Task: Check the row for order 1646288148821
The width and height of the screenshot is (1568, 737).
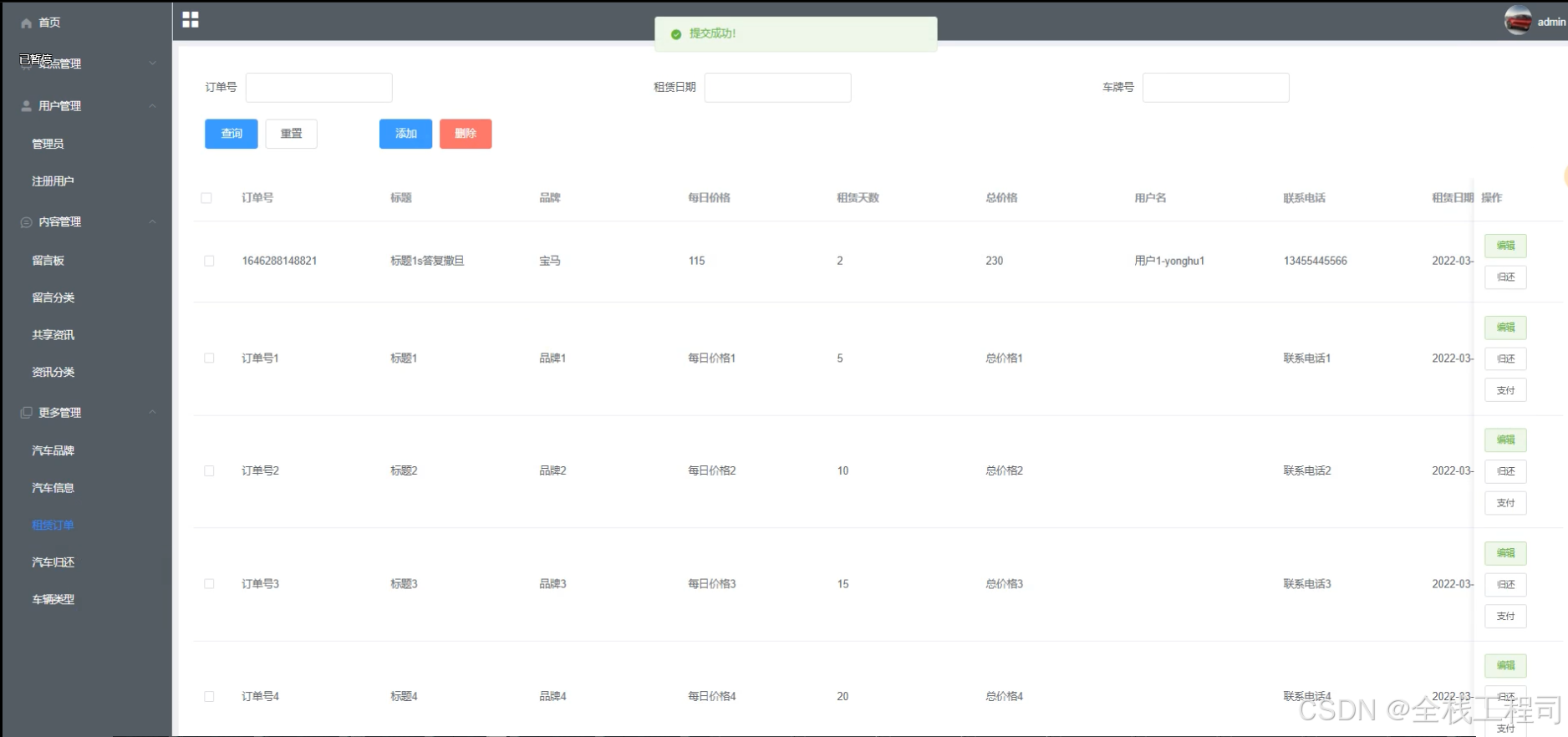Action: (x=209, y=261)
